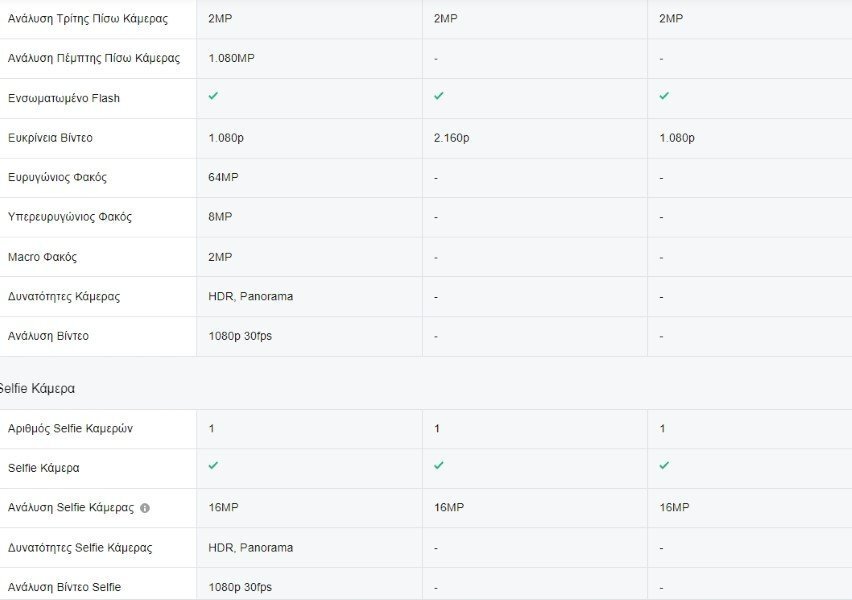Viewport: 852px width, 600px height.
Task: Click first column checkmark in Selfie Κάμερα row
Action: pos(213,465)
